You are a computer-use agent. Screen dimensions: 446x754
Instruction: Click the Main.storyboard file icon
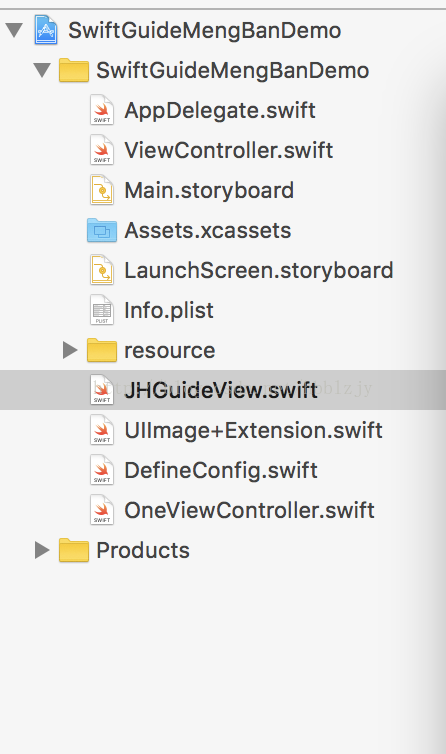point(102,190)
